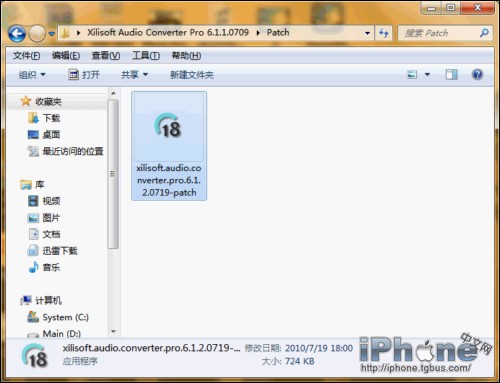Click the refresh button beside the address bar
Image resolution: width=500 pixels, height=383 pixels.
click(384, 33)
